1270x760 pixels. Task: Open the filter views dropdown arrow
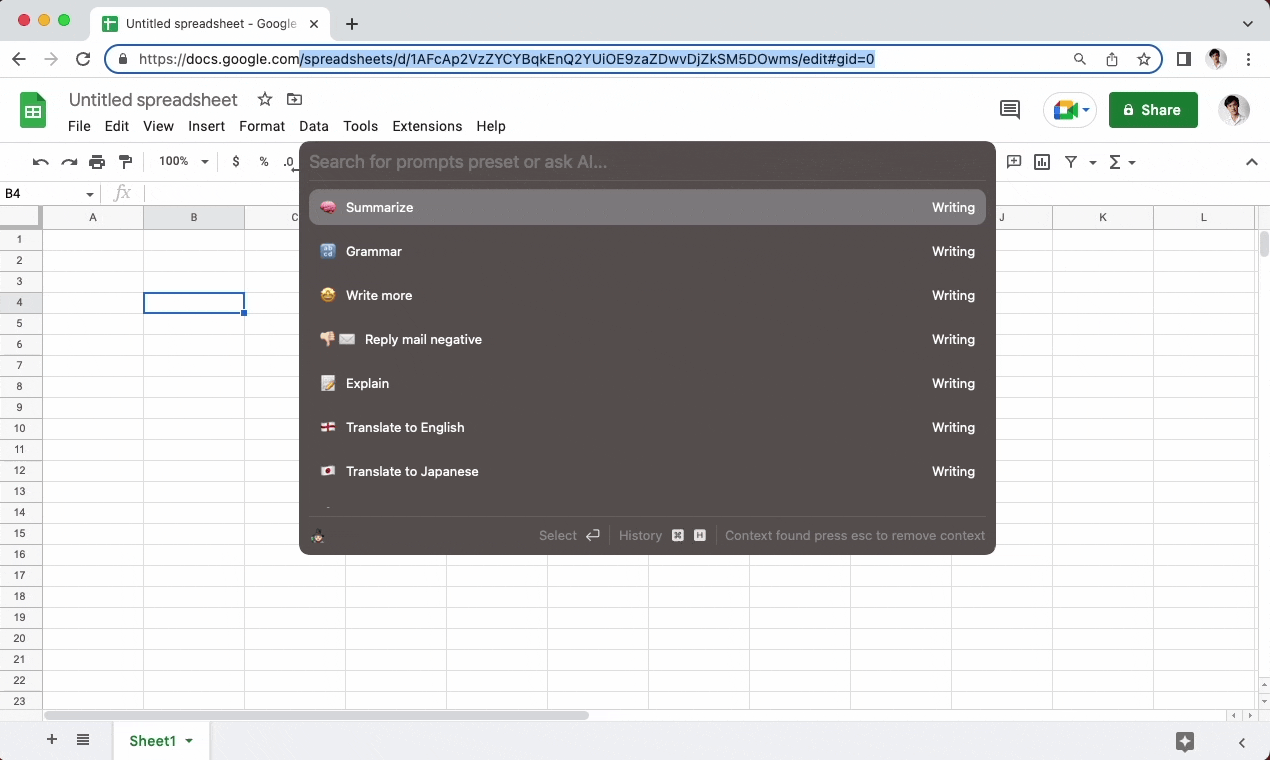1093,162
